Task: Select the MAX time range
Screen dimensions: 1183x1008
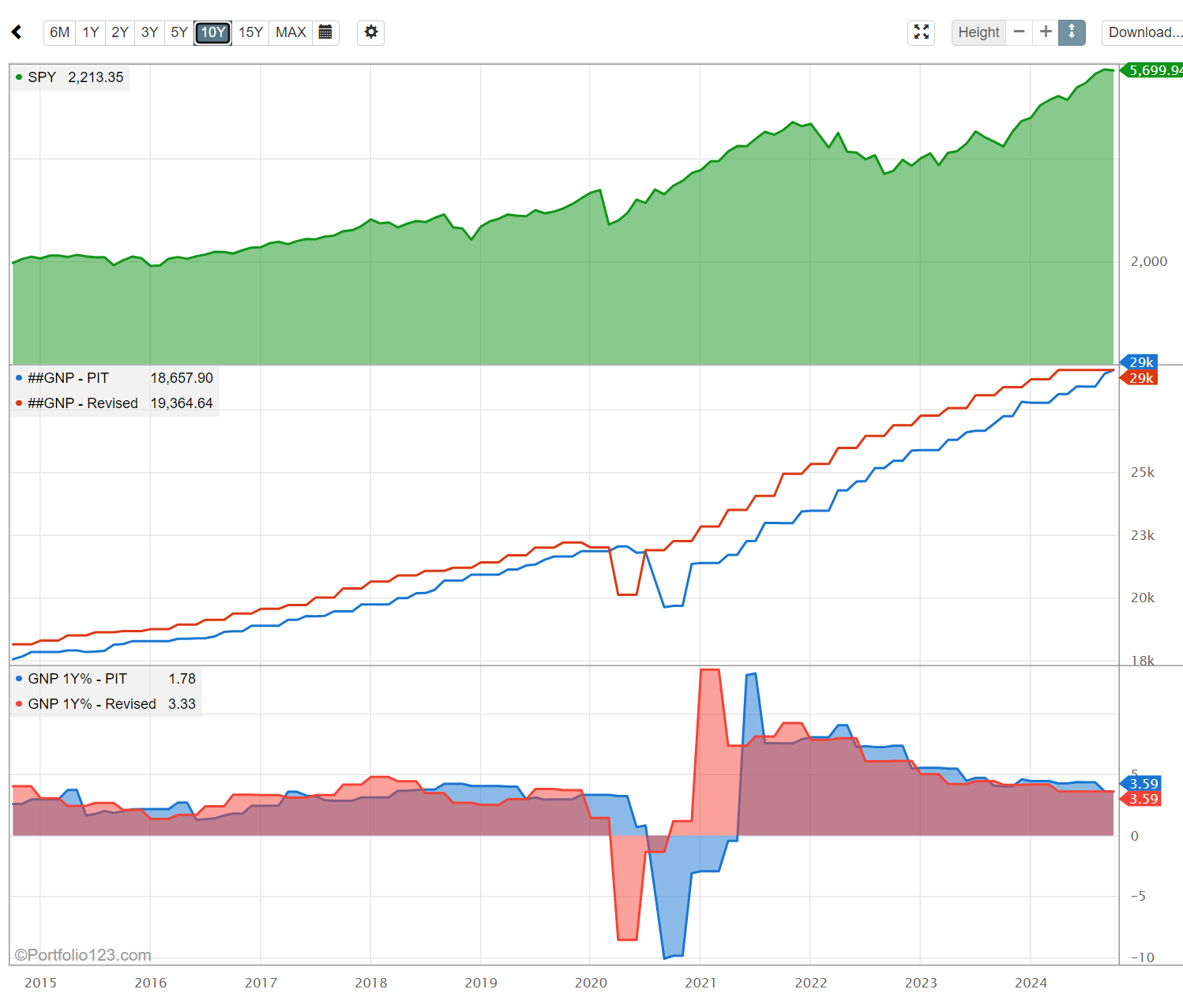Action: [x=291, y=32]
